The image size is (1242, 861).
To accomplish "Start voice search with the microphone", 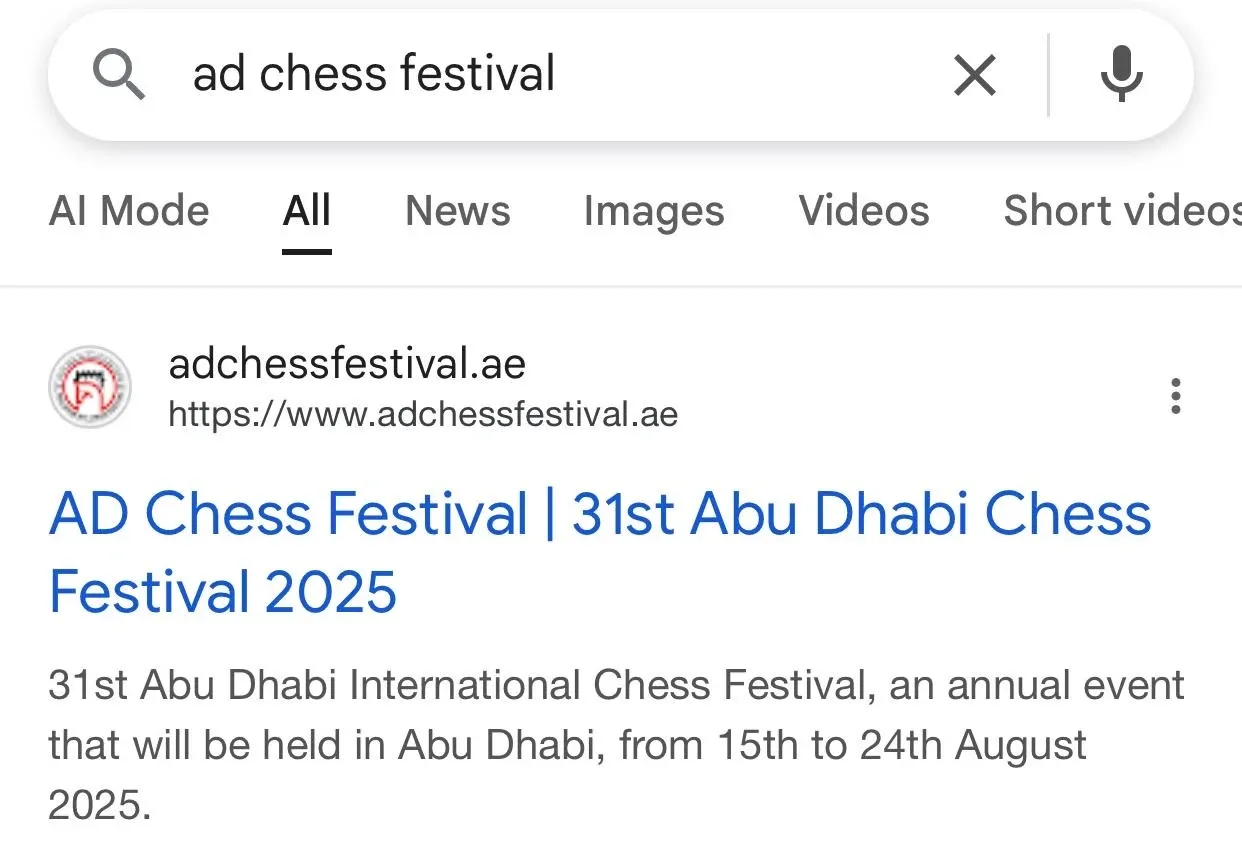I will [1121, 75].
